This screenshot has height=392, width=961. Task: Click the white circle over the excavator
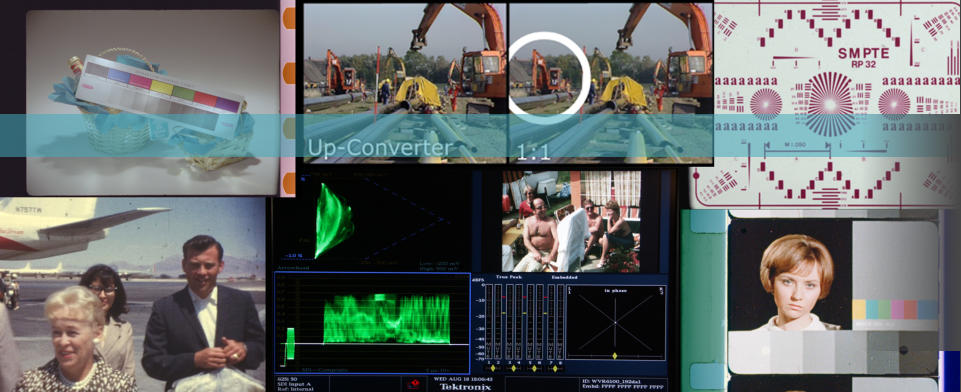[x=549, y=78]
